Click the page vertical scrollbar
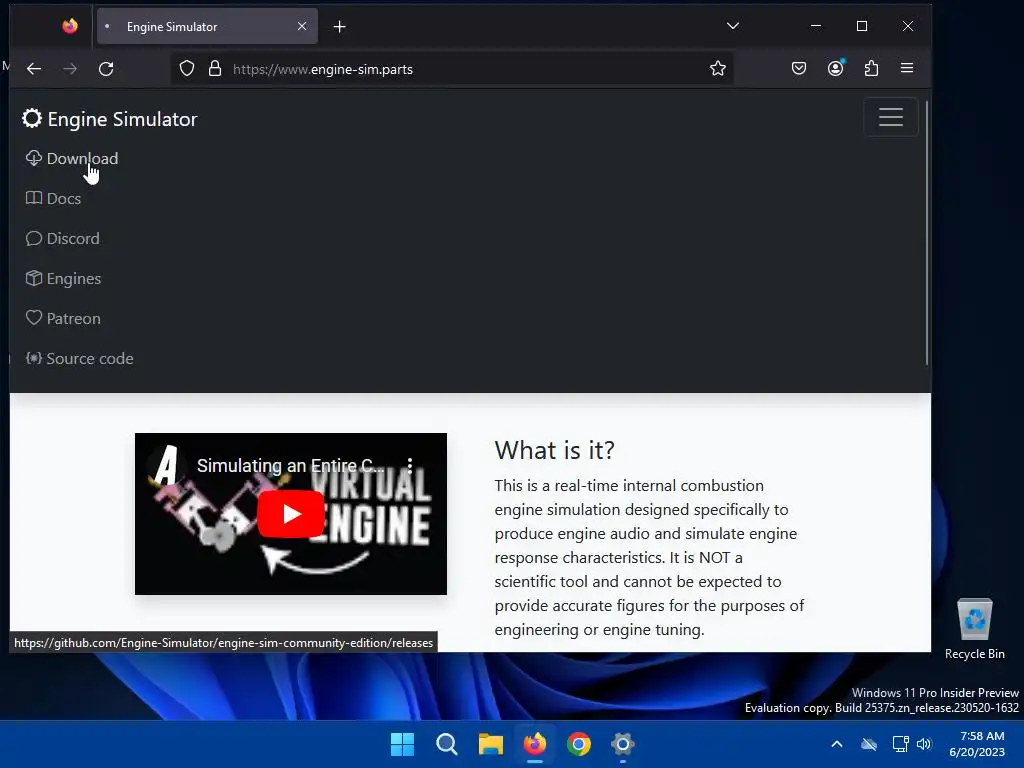Viewport: 1024px width, 768px height. pyautogui.click(x=927, y=233)
